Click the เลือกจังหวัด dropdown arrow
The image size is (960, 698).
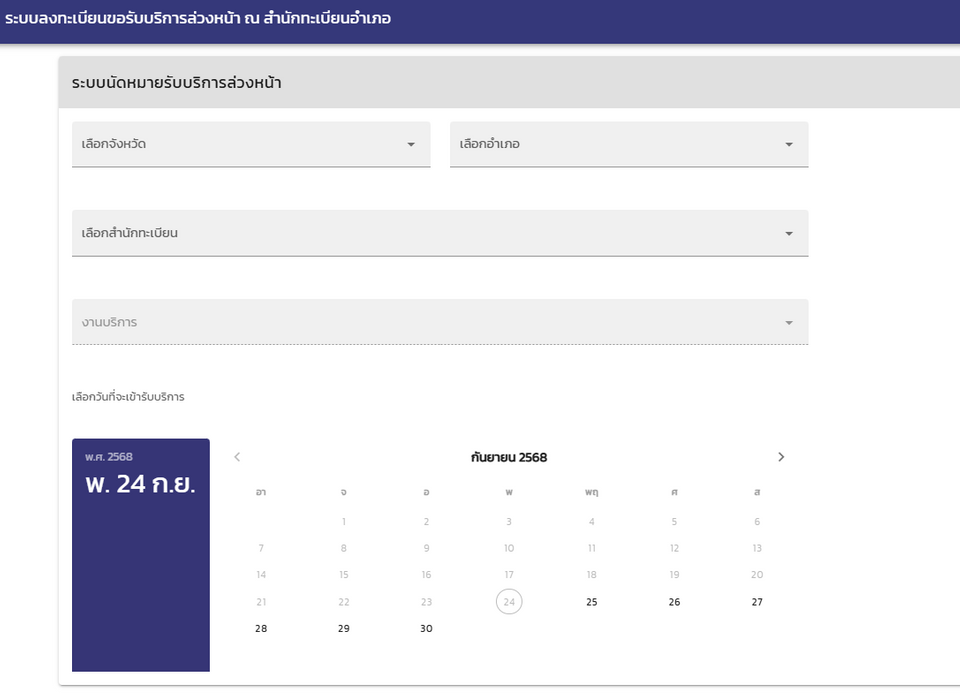point(410,145)
